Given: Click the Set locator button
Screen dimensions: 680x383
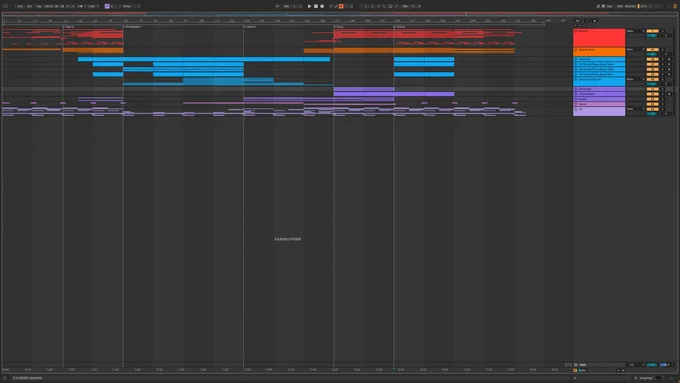Looking at the screenshot, I should [578, 20].
